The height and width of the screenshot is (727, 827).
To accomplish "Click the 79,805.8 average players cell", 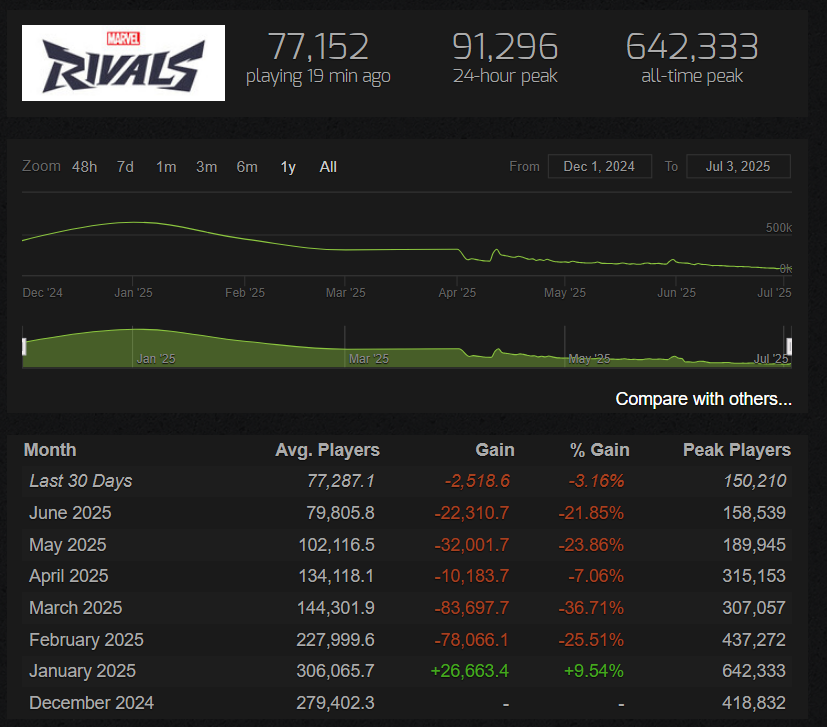I will 340,513.
